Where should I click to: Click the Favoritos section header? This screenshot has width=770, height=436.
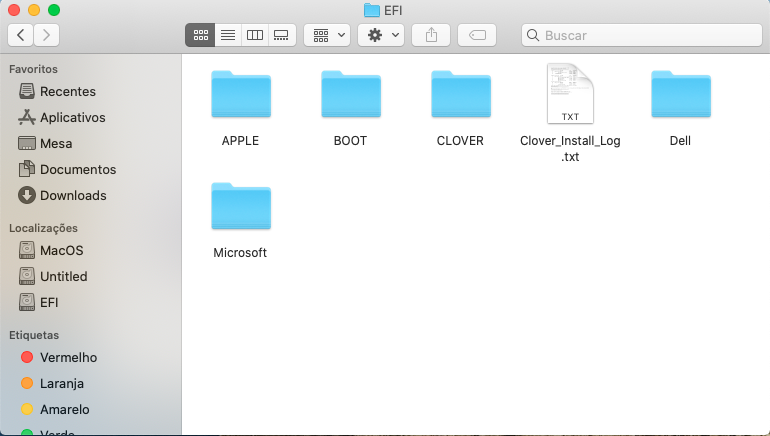33,69
